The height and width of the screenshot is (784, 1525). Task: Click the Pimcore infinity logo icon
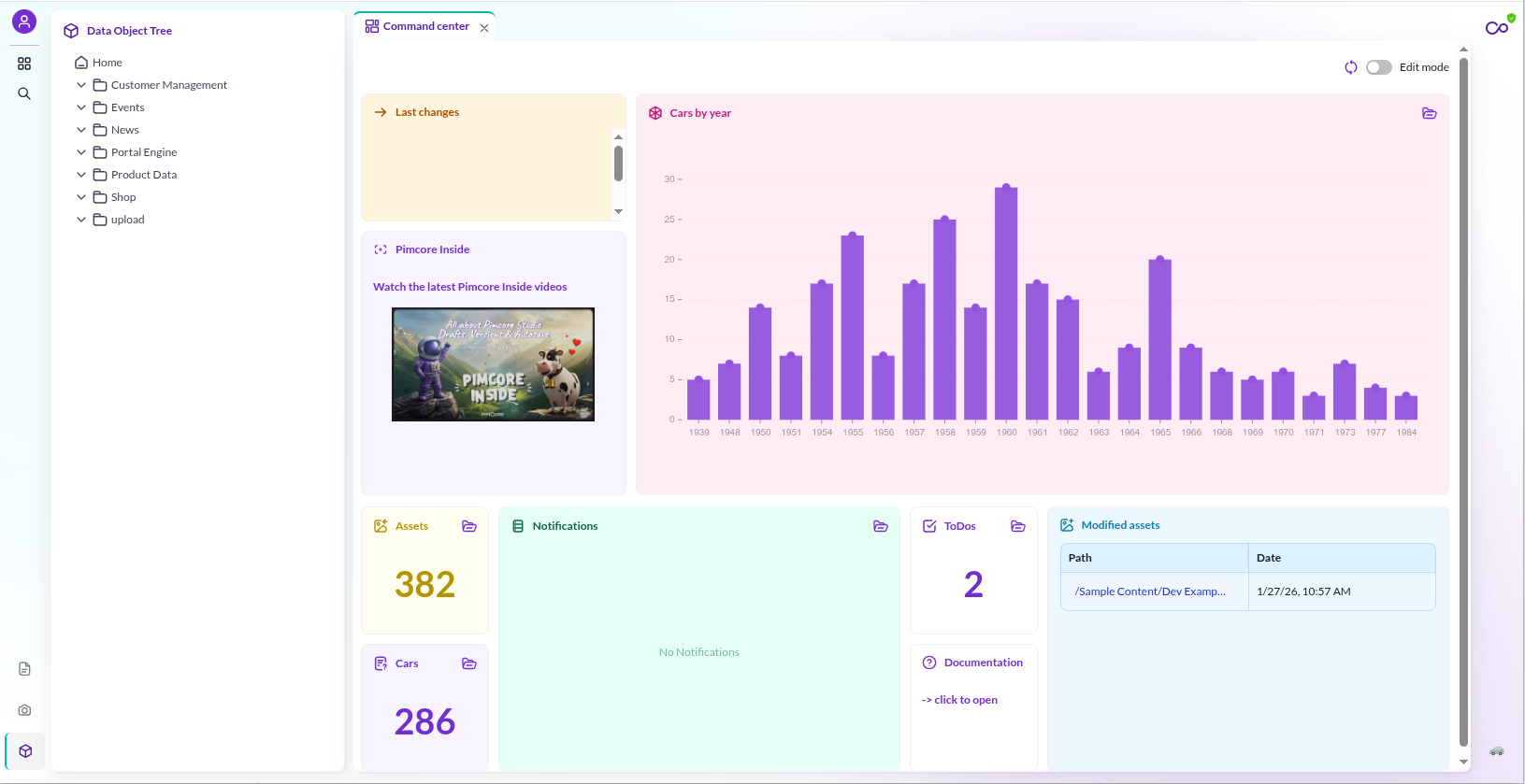[1498, 26]
